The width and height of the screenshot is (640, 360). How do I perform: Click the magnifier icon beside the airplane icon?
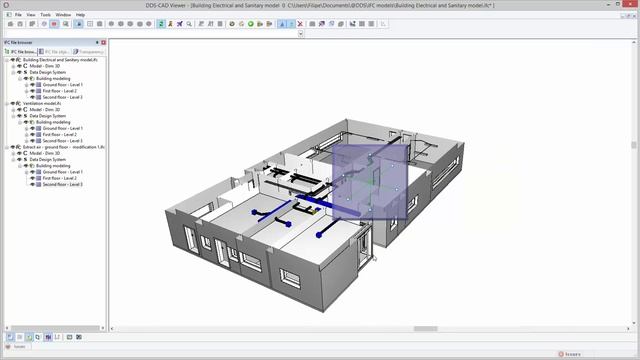189,24
